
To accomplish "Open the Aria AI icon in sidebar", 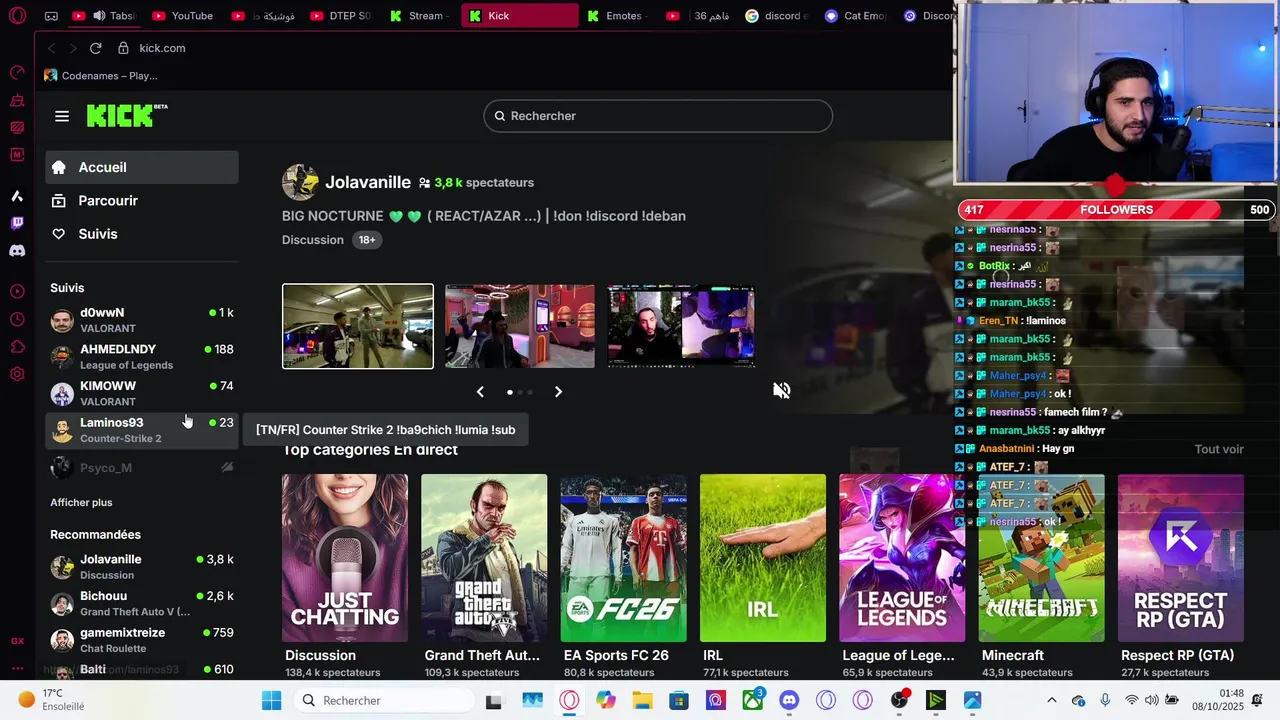I will 17,196.
